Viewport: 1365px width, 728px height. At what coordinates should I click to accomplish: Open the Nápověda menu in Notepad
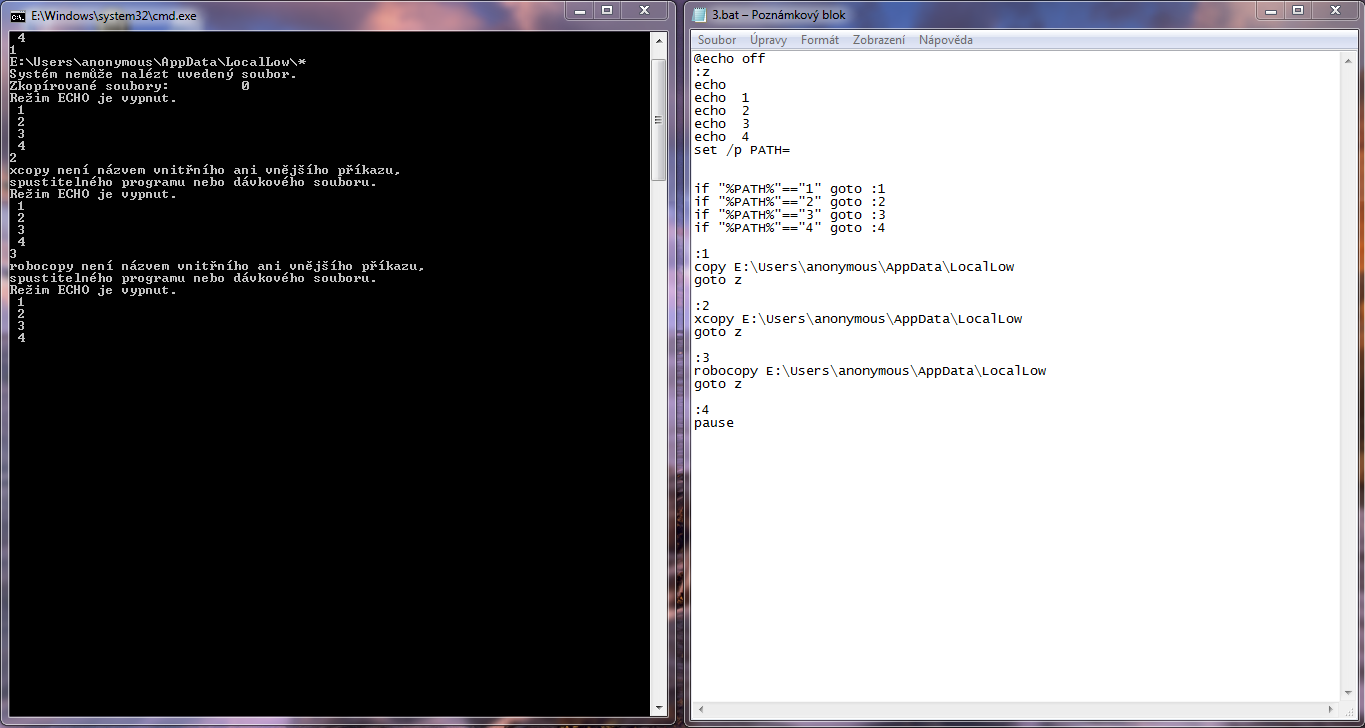click(x=946, y=40)
